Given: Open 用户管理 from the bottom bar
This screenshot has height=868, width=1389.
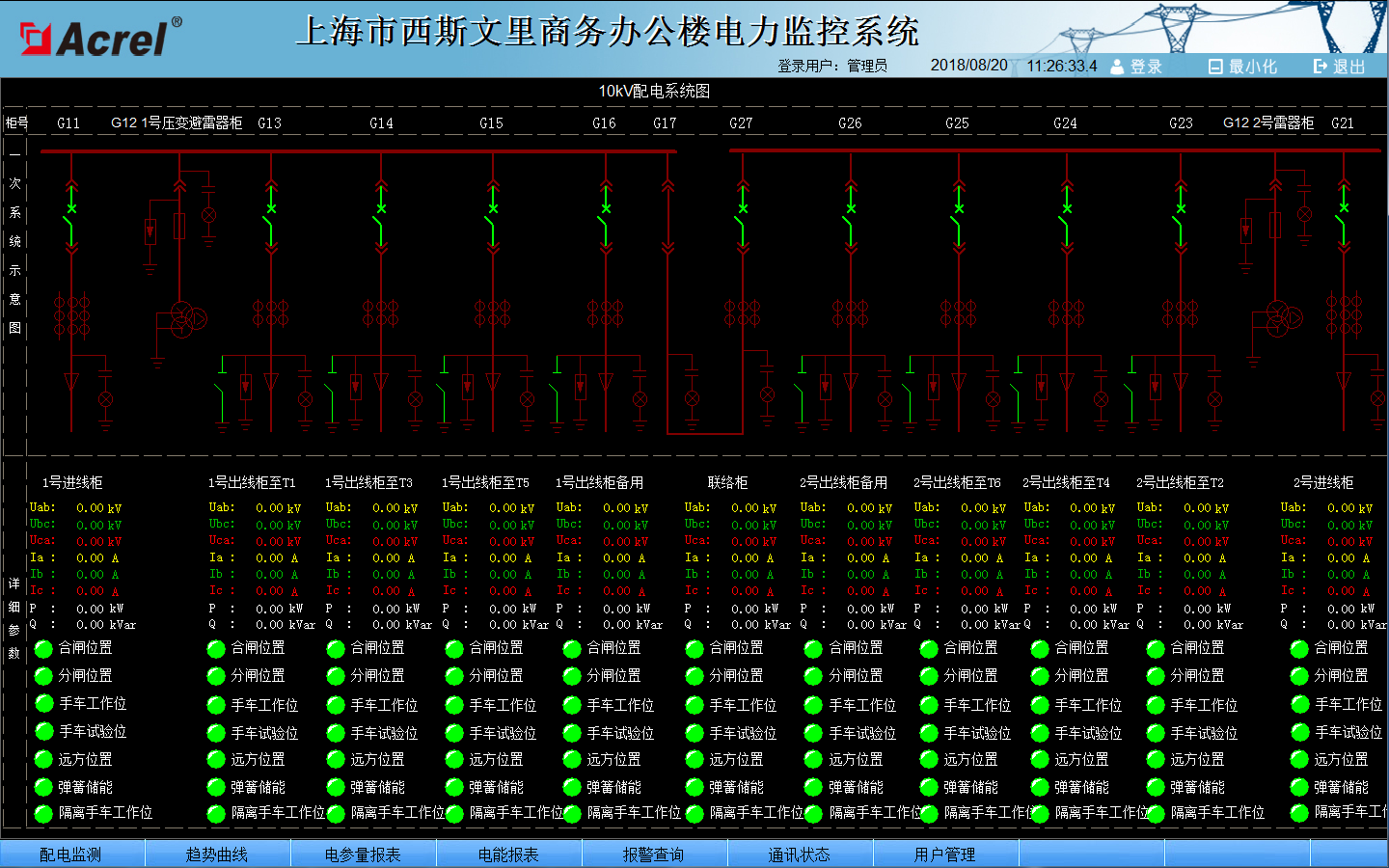Looking at the screenshot, I should click(944, 854).
